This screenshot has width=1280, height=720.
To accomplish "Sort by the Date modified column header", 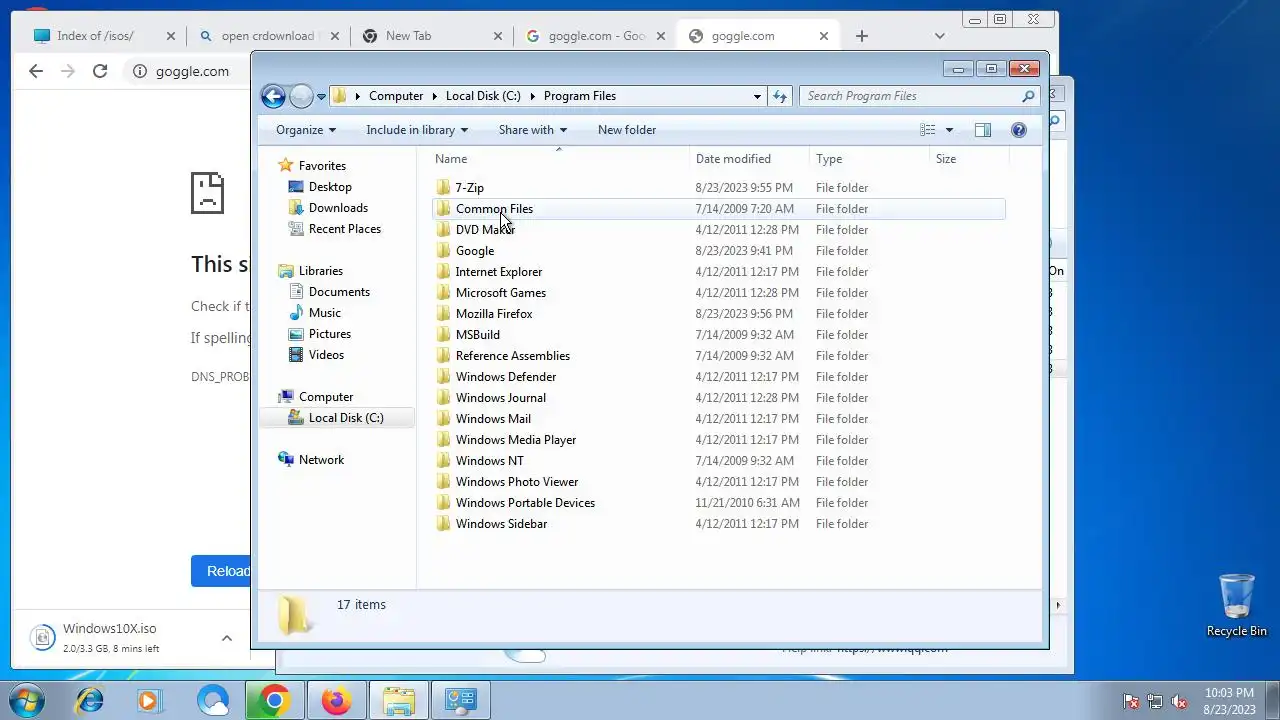I will tap(749, 159).
